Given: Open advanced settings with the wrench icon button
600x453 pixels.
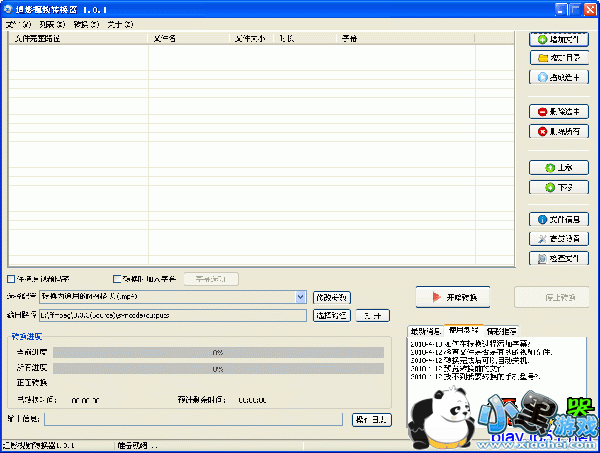Looking at the screenshot, I should coord(558,239).
